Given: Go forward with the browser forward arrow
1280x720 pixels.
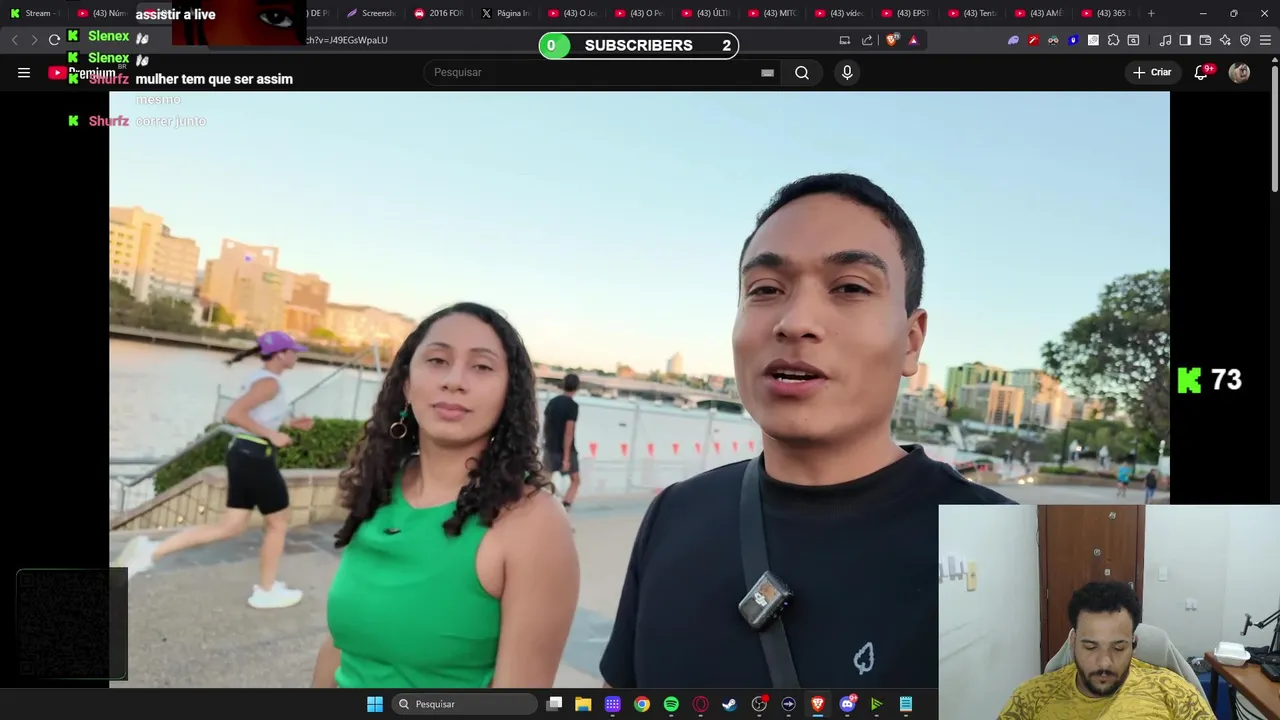Looking at the screenshot, I should pos(34,40).
